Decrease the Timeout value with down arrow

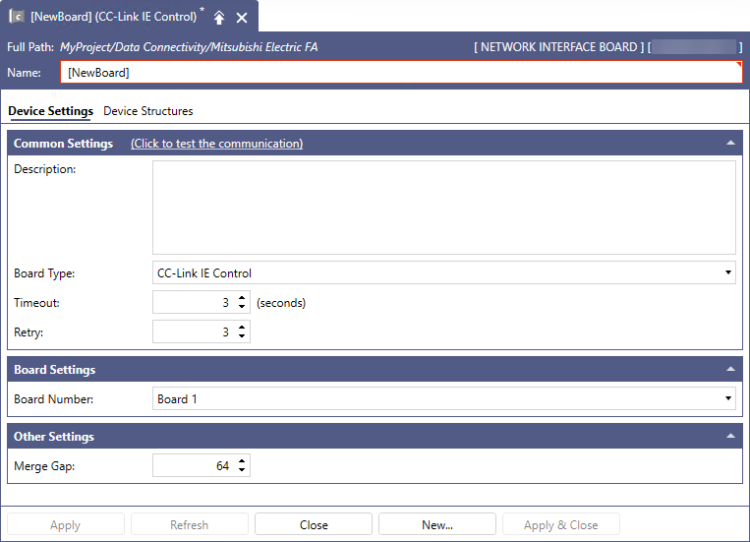click(x=242, y=307)
